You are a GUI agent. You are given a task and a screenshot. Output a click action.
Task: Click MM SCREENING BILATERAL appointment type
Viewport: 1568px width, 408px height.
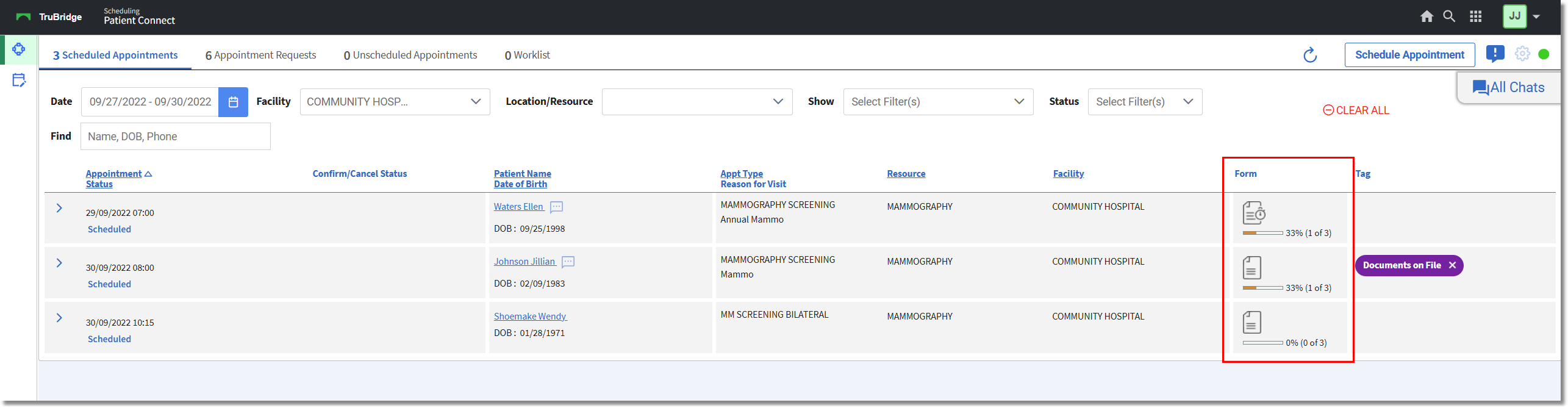click(774, 315)
